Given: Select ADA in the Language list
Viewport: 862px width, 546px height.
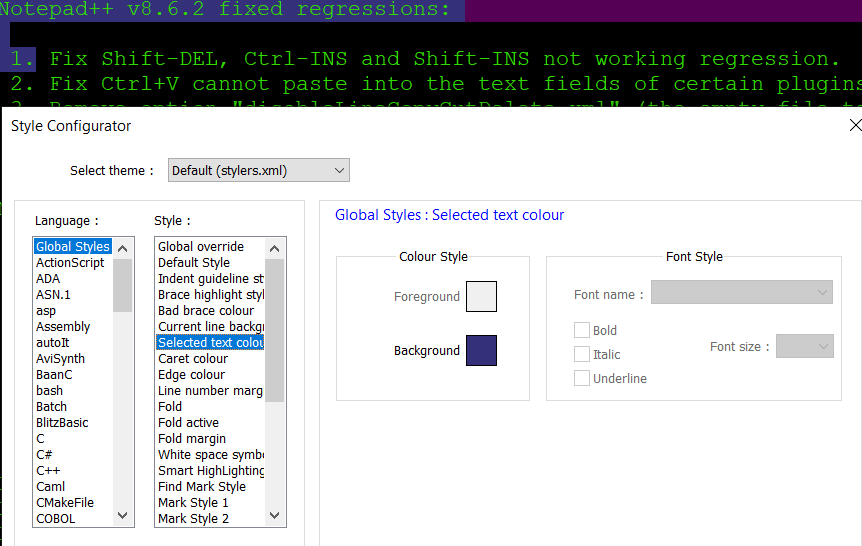Looking at the screenshot, I should point(48,278).
